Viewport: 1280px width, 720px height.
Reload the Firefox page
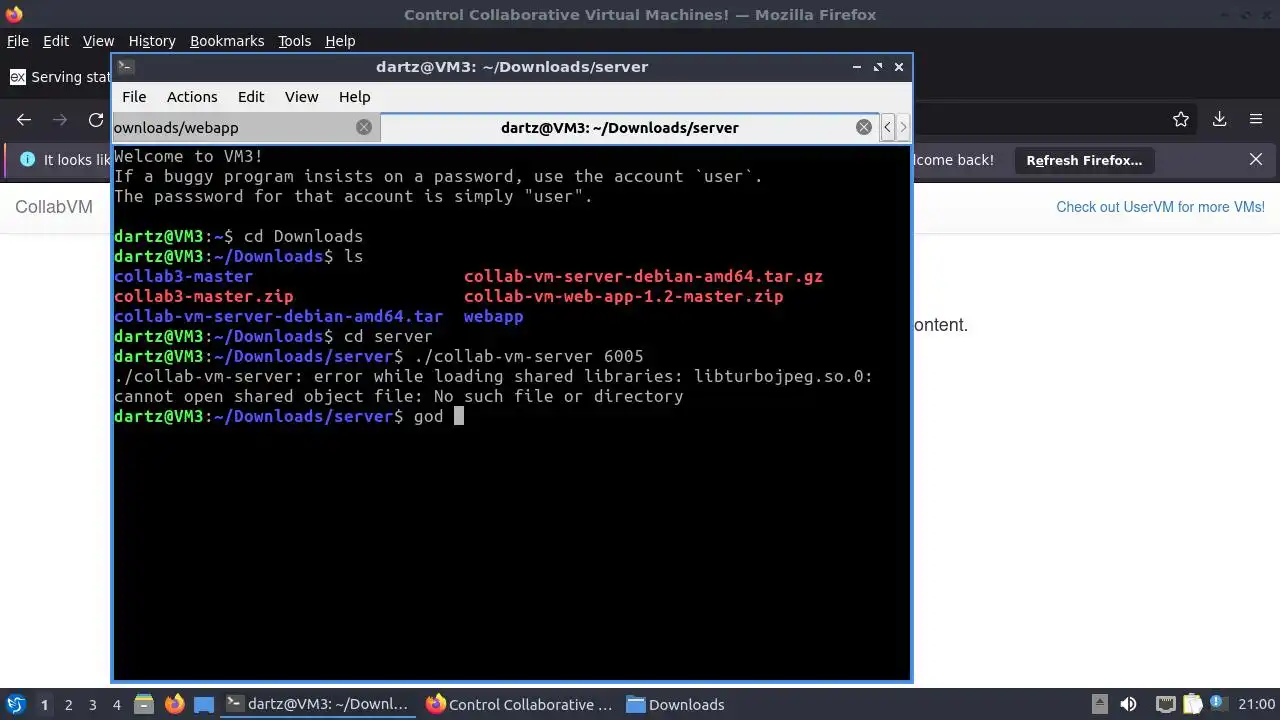[x=96, y=120]
